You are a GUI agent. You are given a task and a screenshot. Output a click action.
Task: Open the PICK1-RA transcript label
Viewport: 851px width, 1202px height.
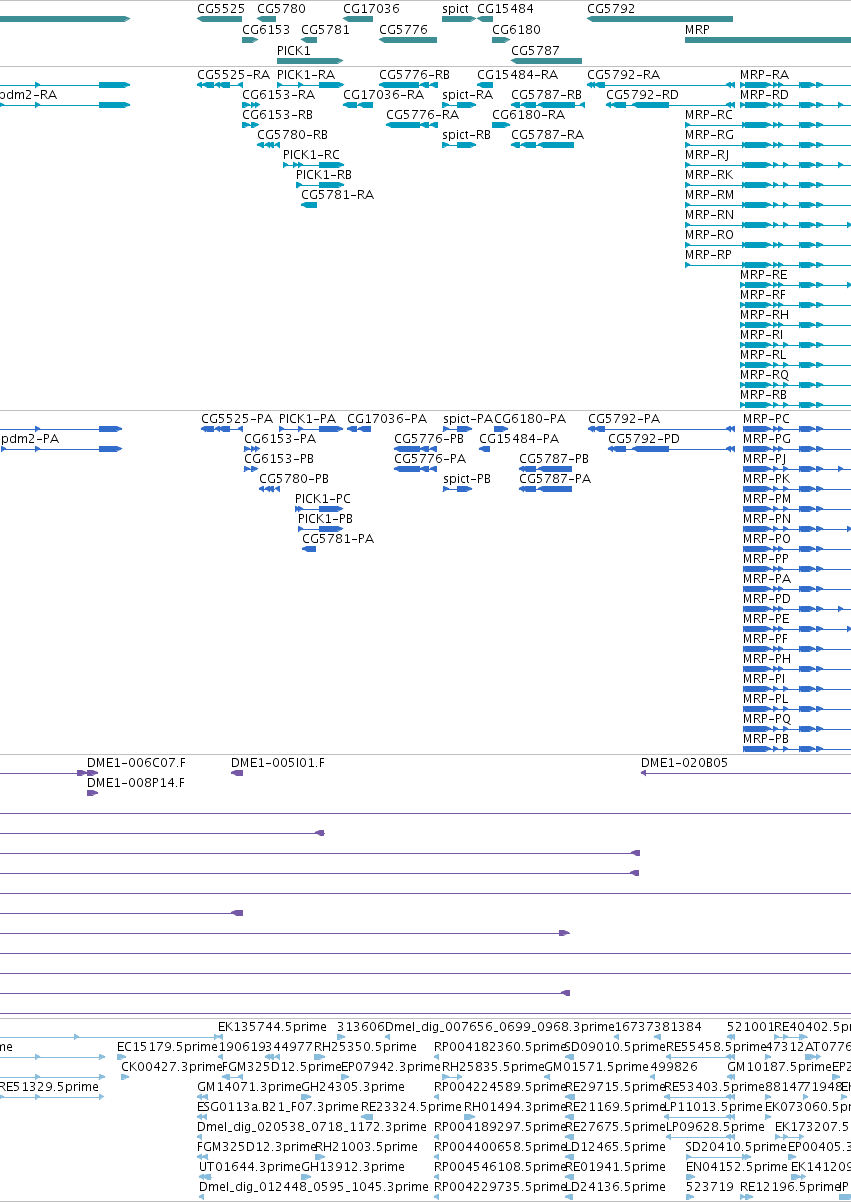(x=306, y=75)
